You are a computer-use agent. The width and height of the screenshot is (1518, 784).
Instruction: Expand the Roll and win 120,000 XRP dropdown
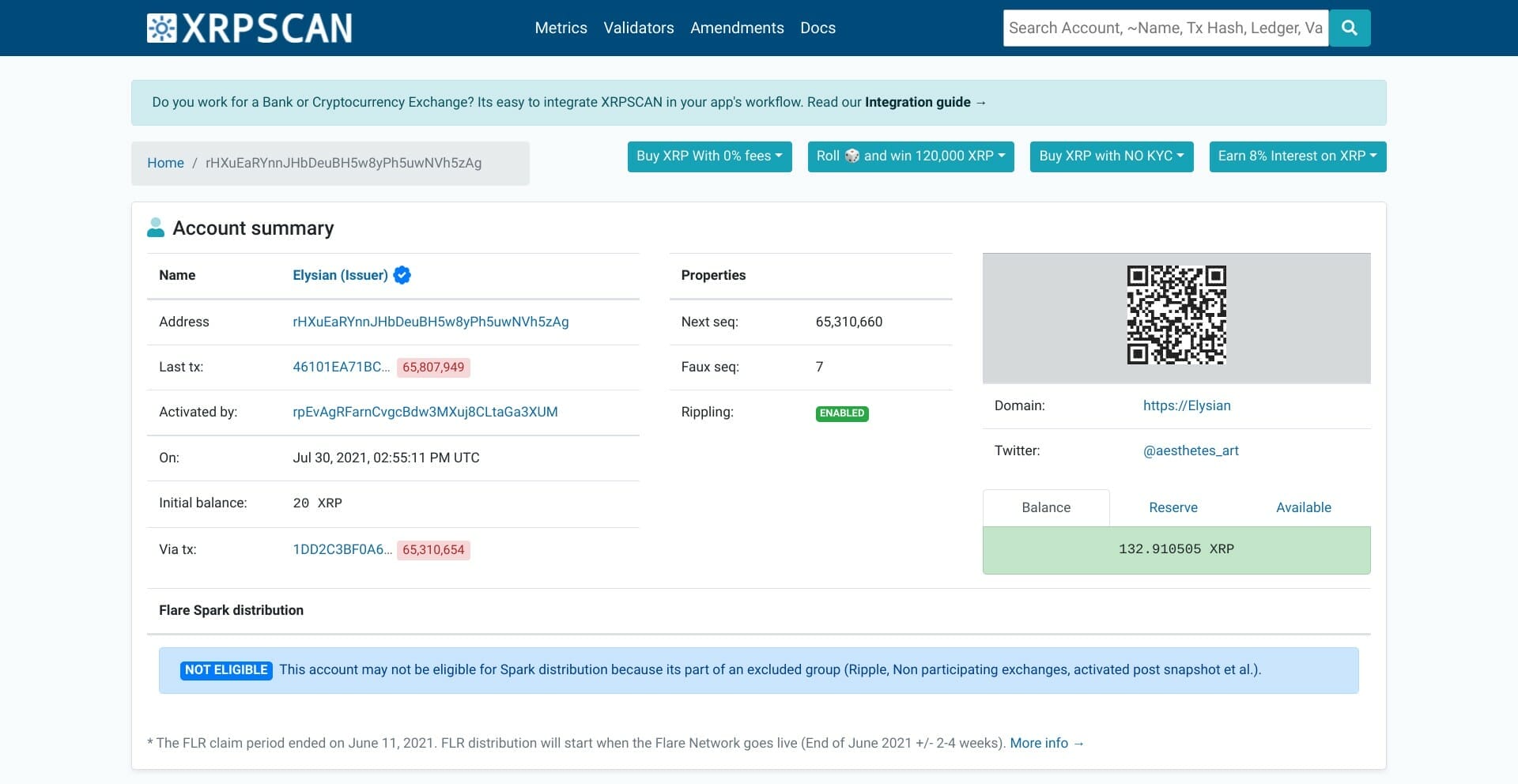911,156
